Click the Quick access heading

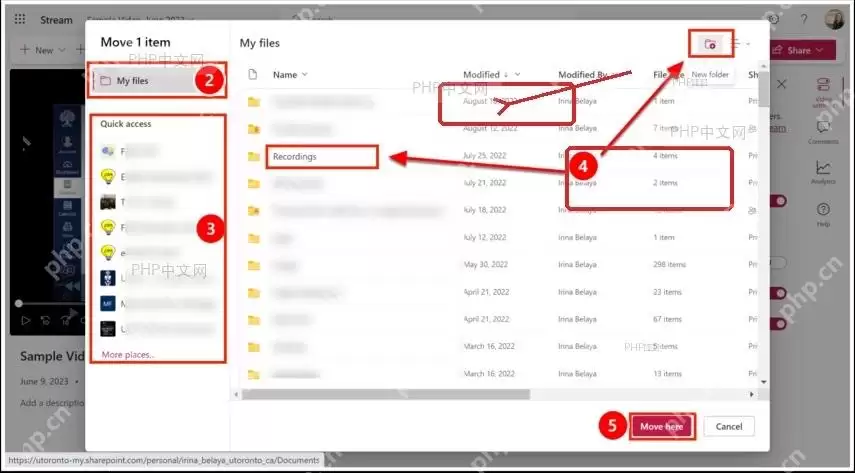pos(125,124)
